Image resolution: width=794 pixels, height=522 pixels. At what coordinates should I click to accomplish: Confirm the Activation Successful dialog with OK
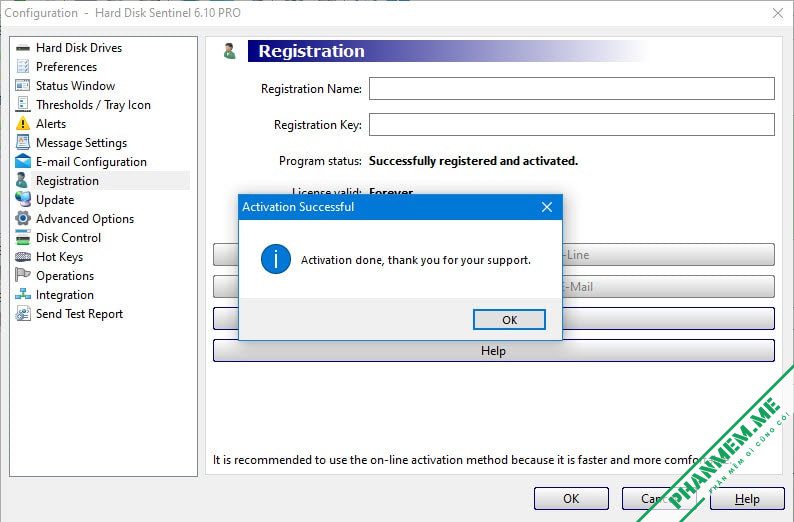[x=509, y=319]
